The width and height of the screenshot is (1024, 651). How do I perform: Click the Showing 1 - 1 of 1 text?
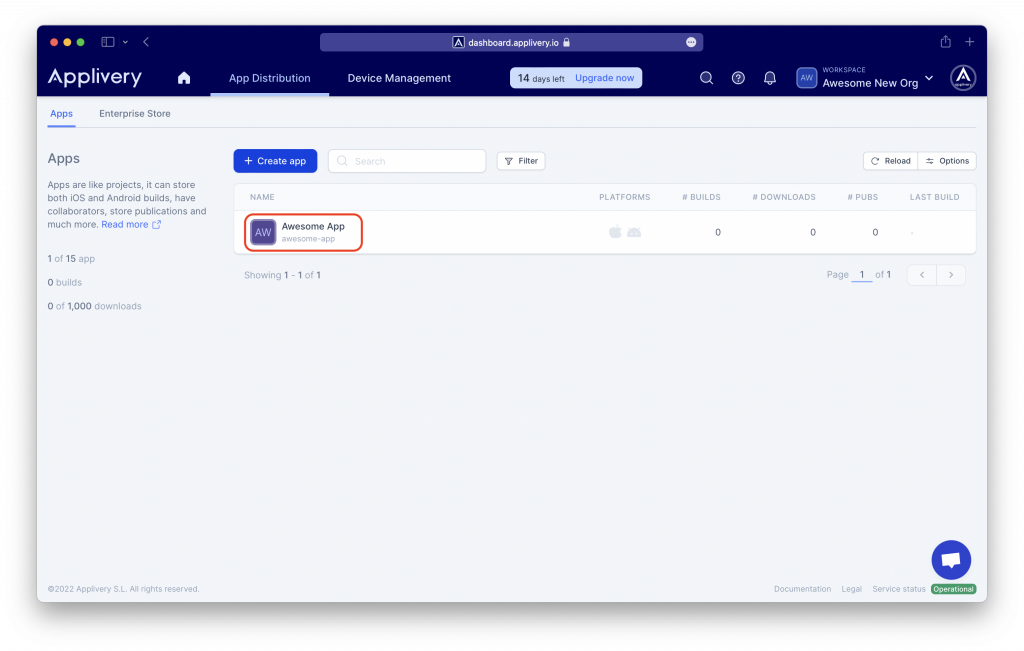pyautogui.click(x=282, y=275)
